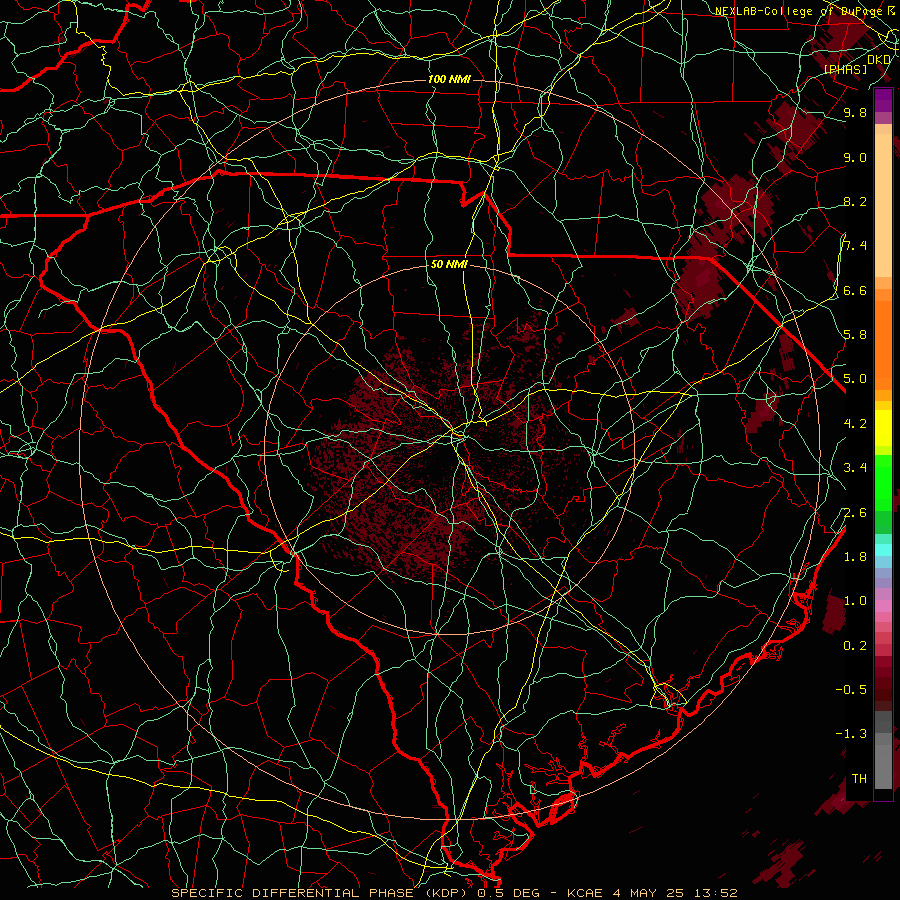
Task: Click the '1.0' color scale value
Action: pos(855,601)
